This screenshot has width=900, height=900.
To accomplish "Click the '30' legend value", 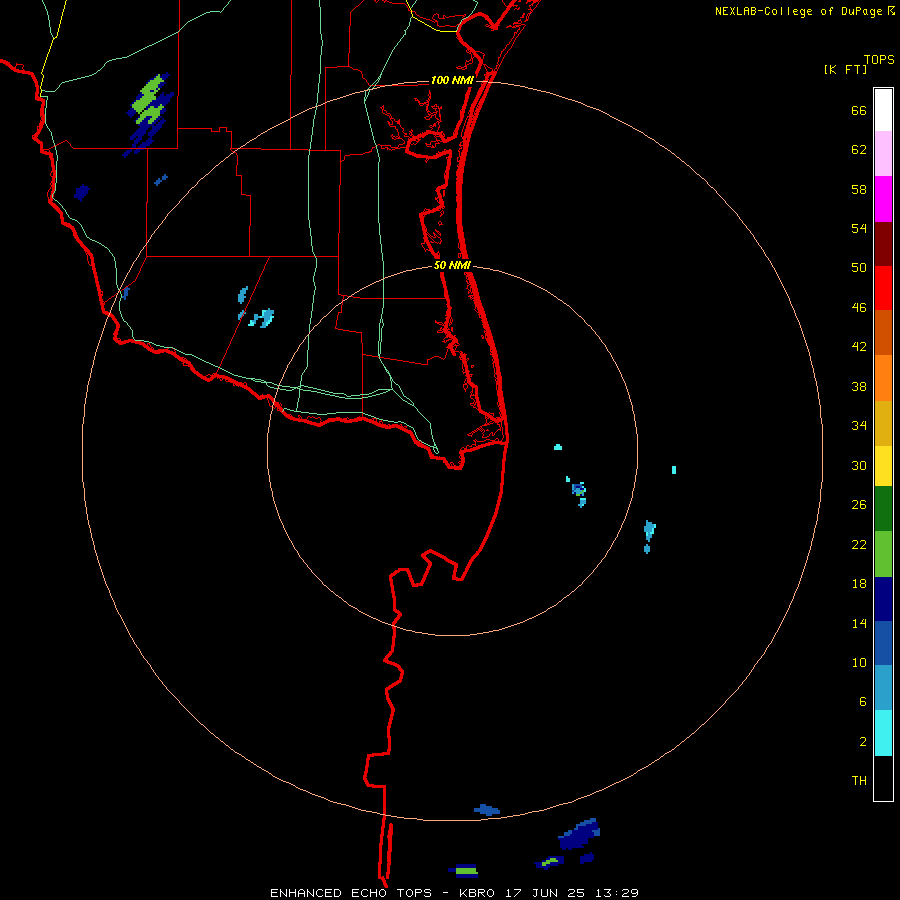I will click(859, 465).
